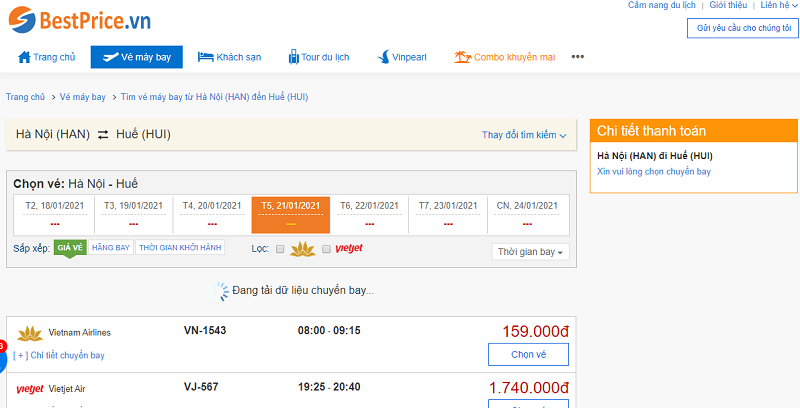This screenshot has height=408, width=800.
Task: Expand Chi tiết chuyến bay for VN-1543
Action: coord(59,355)
